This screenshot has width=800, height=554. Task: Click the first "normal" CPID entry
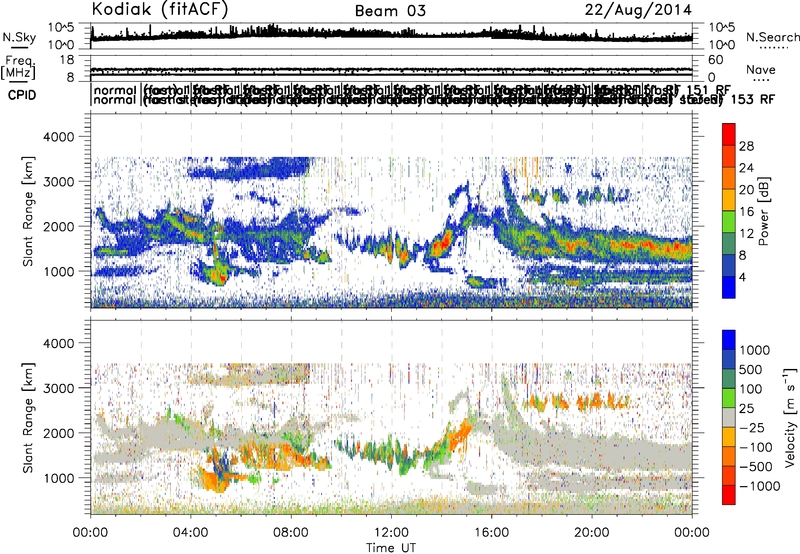click(x=115, y=90)
